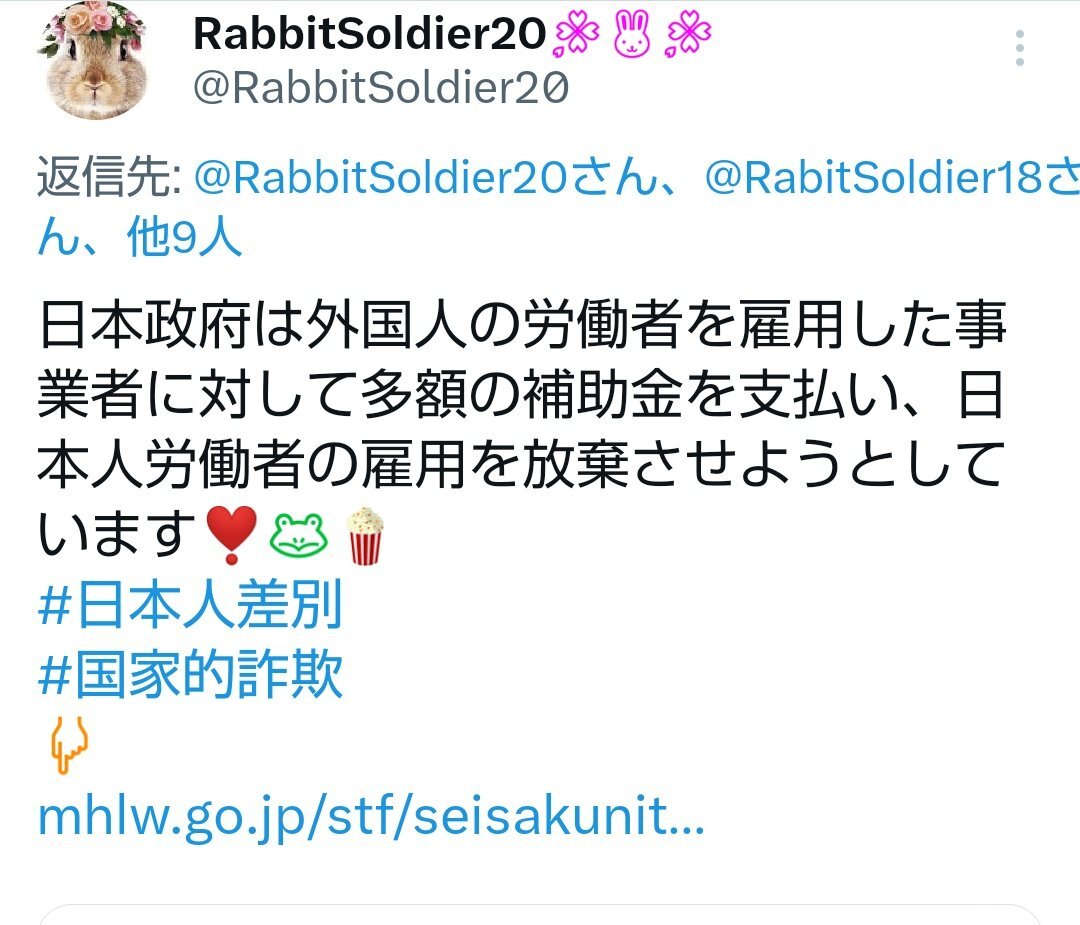The image size is (1080, 925).
Task: Tap the green frog emoji
Action: [298, 535]
